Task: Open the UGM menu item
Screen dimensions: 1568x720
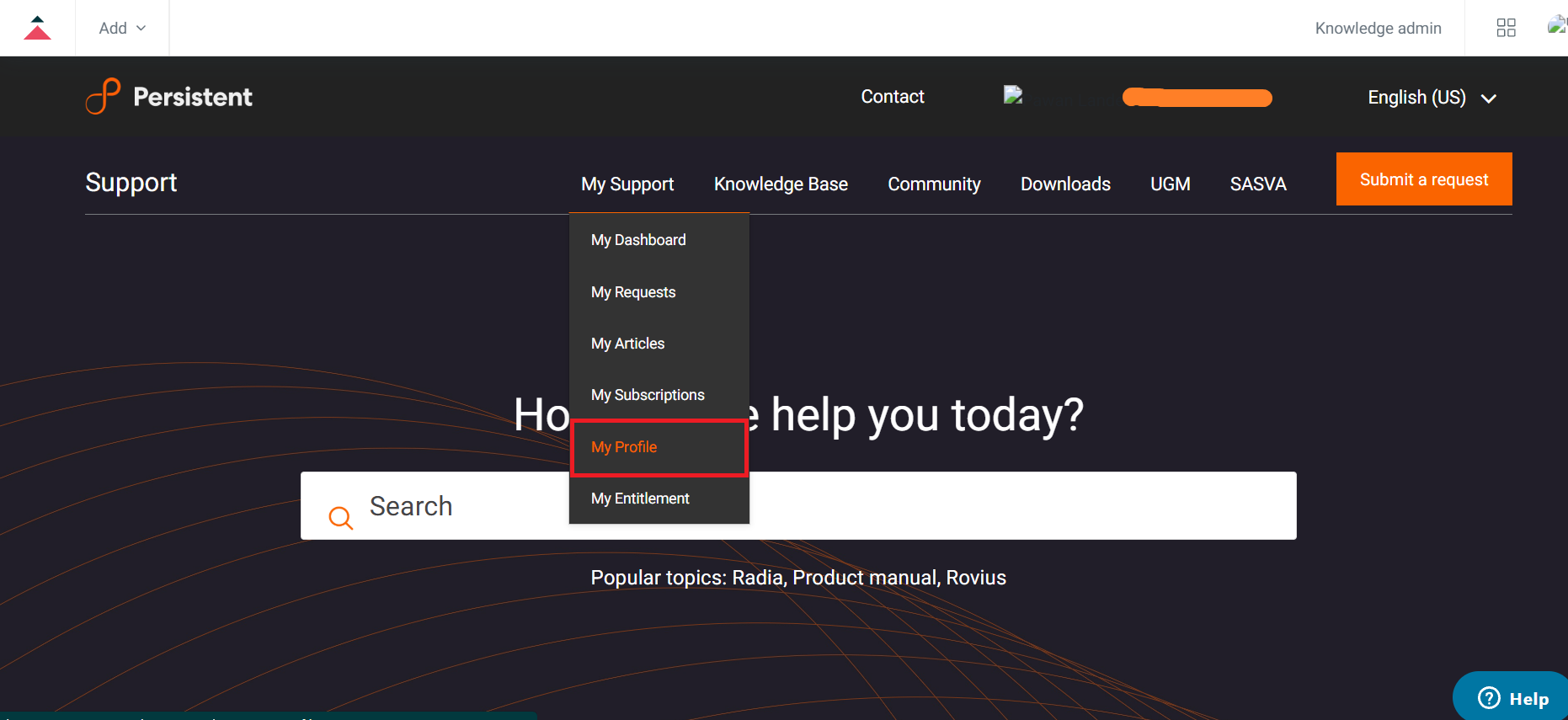Action: [1170, 184]
